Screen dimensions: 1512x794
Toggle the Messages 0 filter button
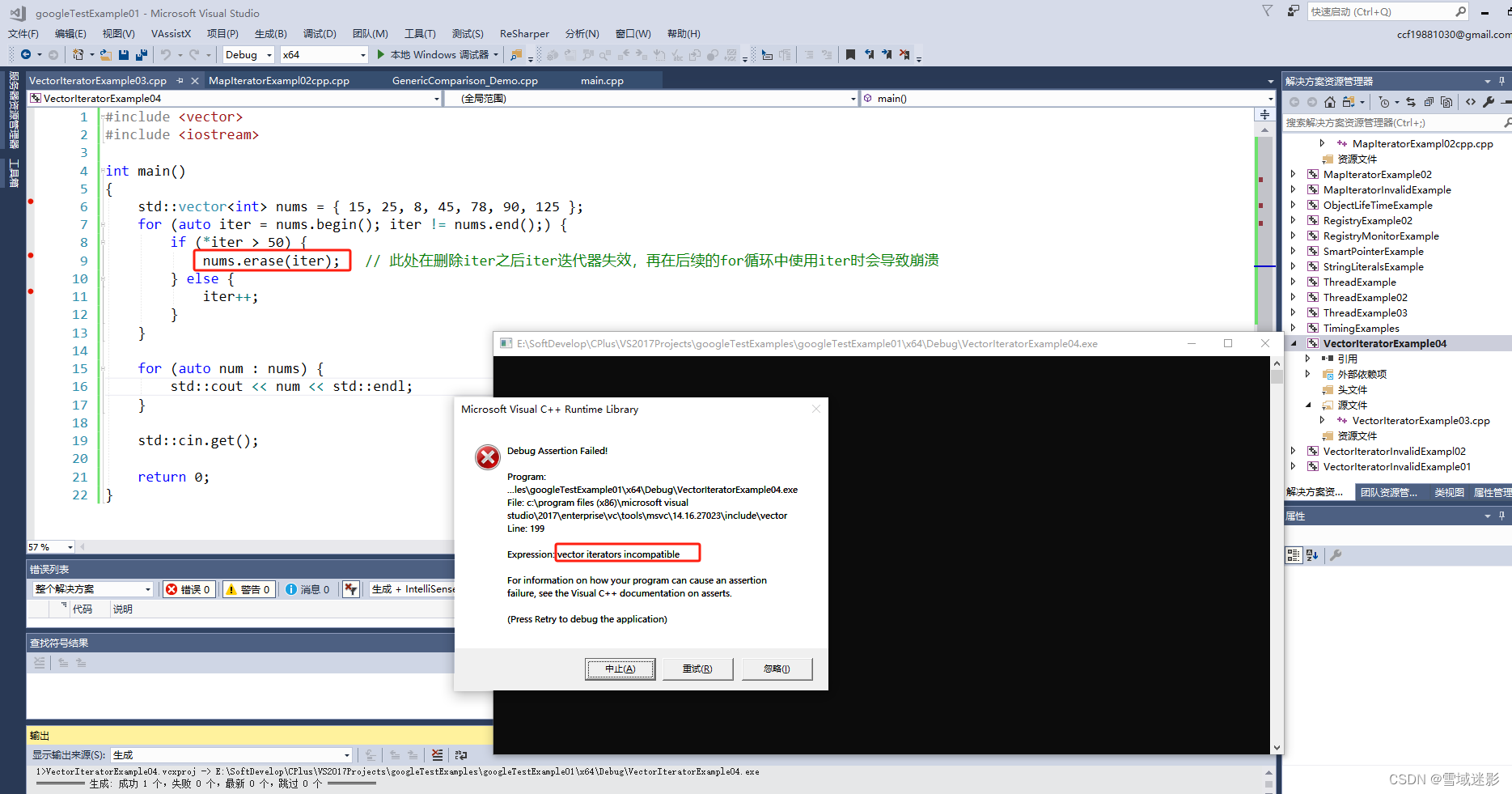tap(308, 589)
